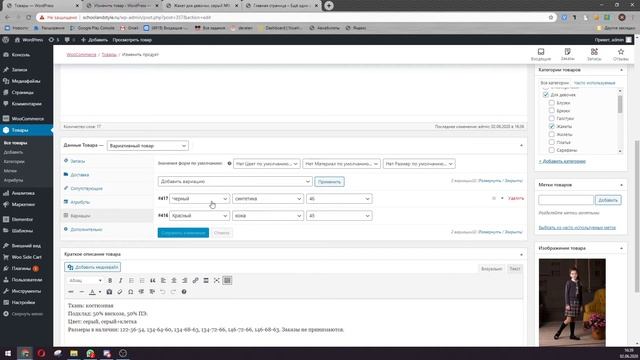Click the paste as text icon
This screenshot has width=640, height=360.
click(x=109, y=292)
